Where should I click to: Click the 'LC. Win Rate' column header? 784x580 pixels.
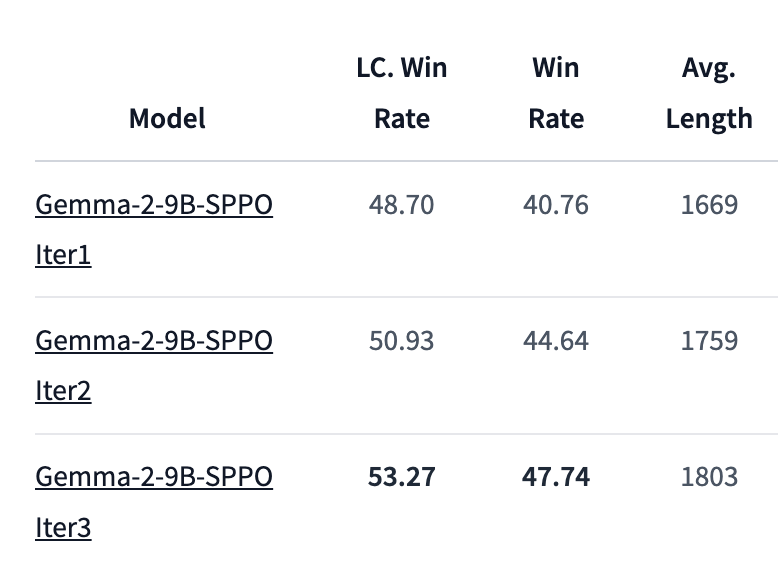402,93
